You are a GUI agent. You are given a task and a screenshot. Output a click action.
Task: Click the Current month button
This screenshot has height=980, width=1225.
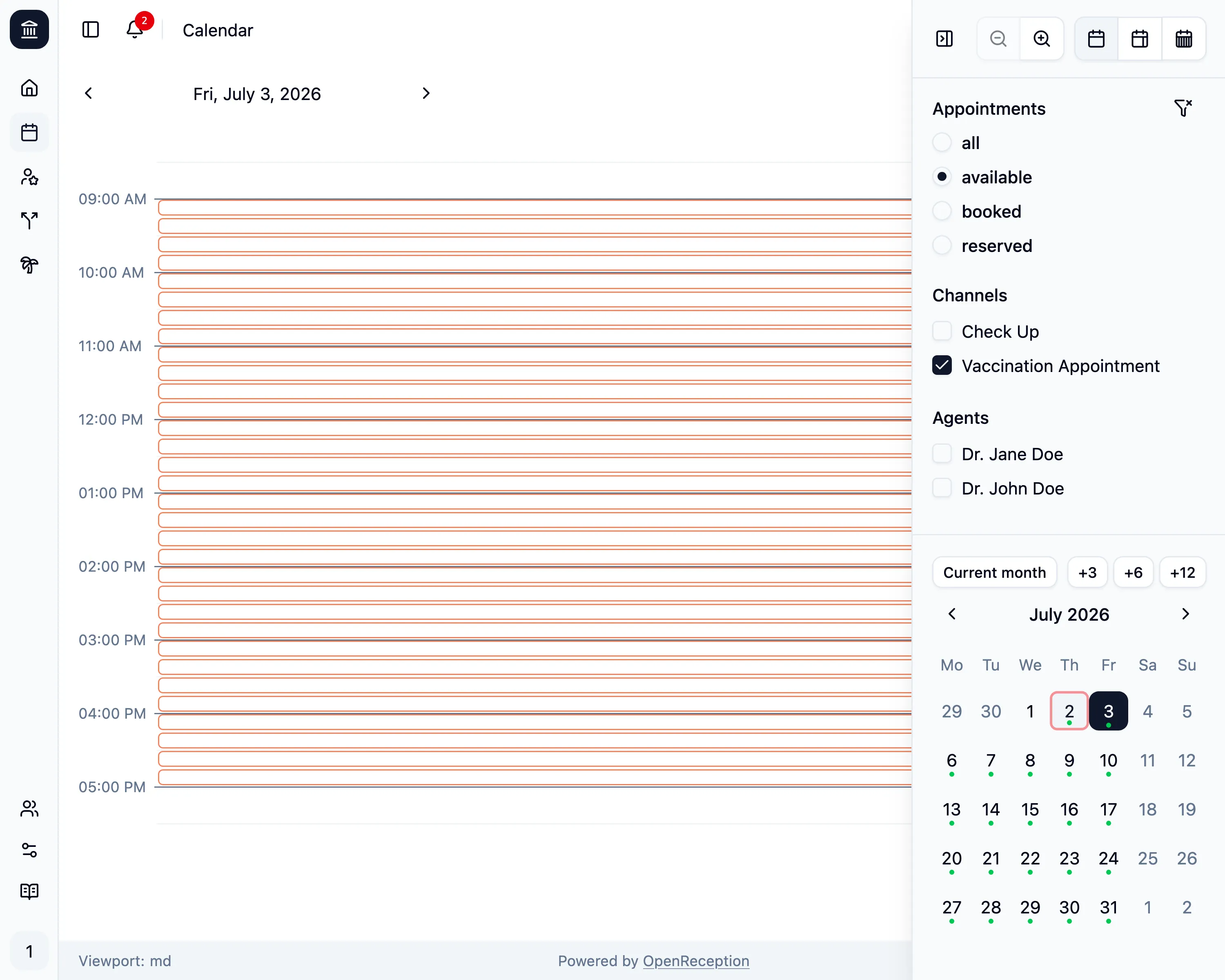[994, 572]
